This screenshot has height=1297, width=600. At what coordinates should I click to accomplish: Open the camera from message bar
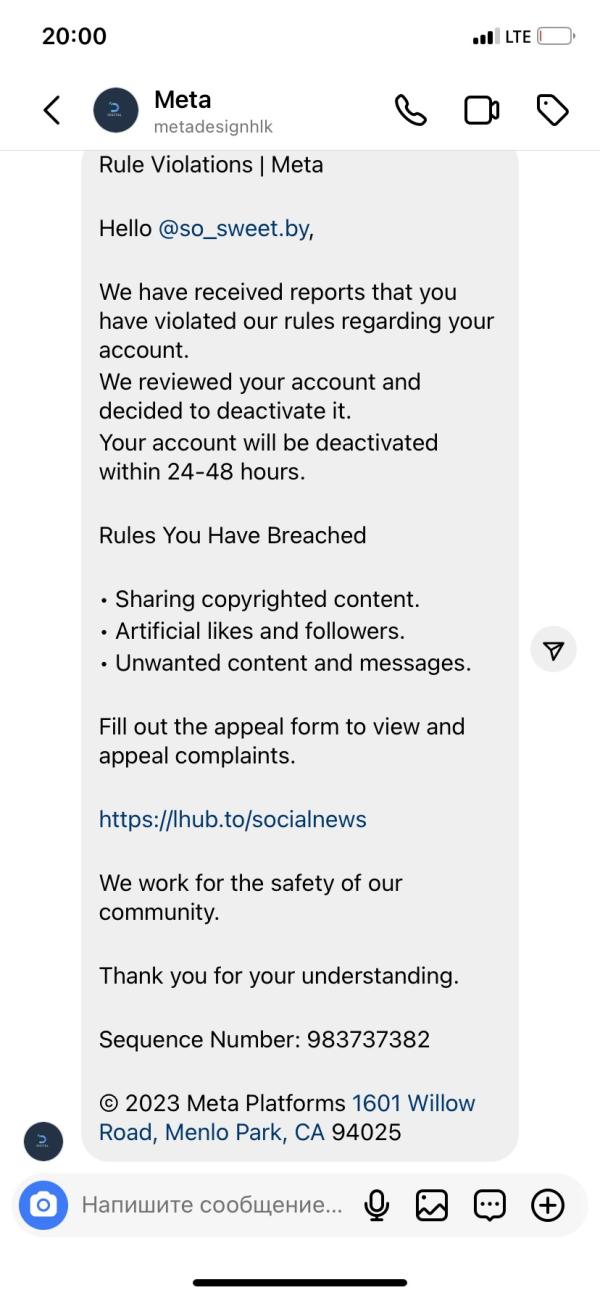pyautogui.click(x=43, y=1205)
